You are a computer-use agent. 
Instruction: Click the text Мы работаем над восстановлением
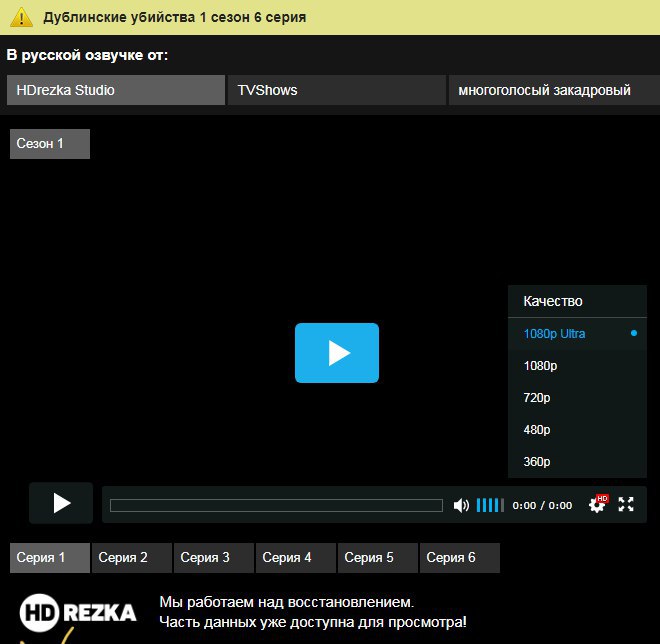pos(287,602)
